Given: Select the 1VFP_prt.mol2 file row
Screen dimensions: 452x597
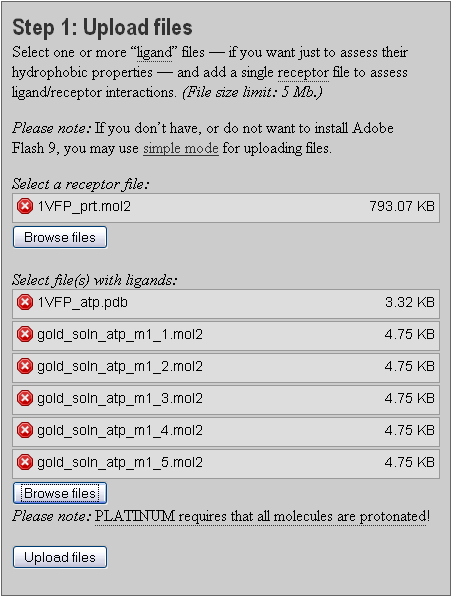Looking at the screenshot, I should click(226, 208).
